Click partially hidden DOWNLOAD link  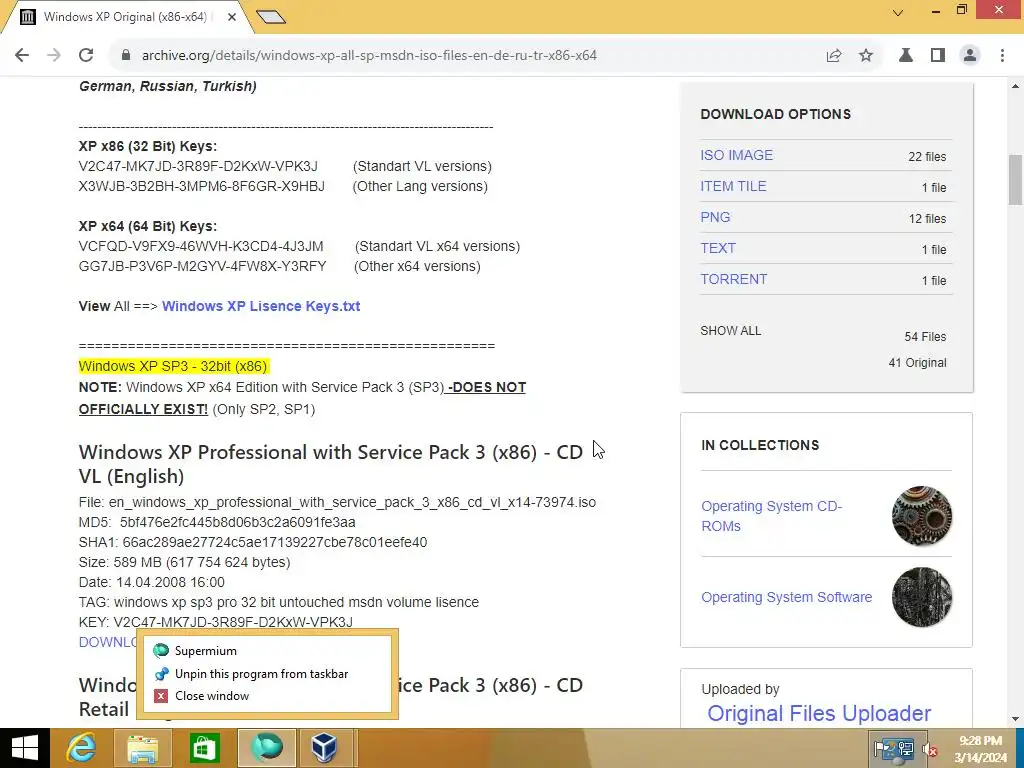point(108,642)
